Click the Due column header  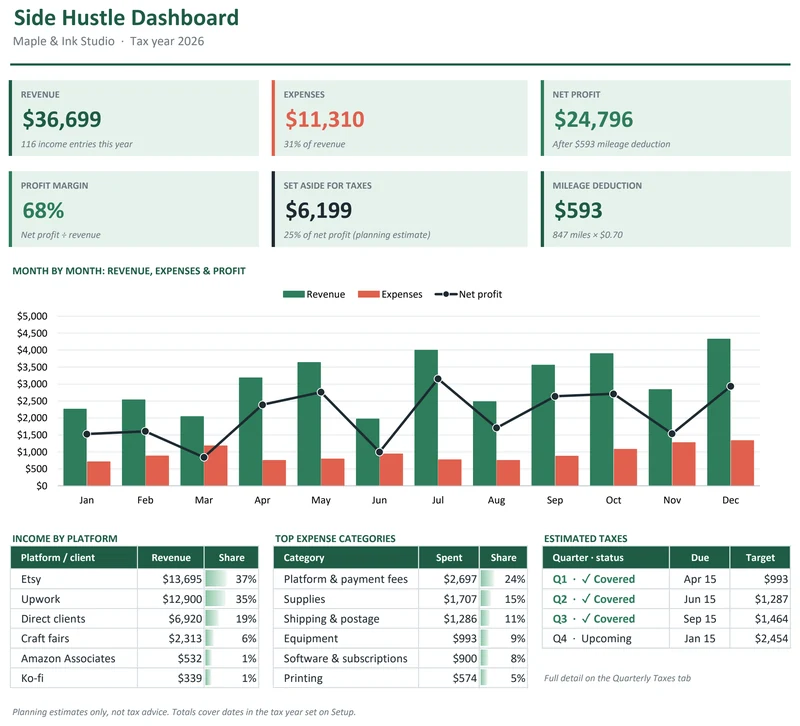[x=700, y=558]
